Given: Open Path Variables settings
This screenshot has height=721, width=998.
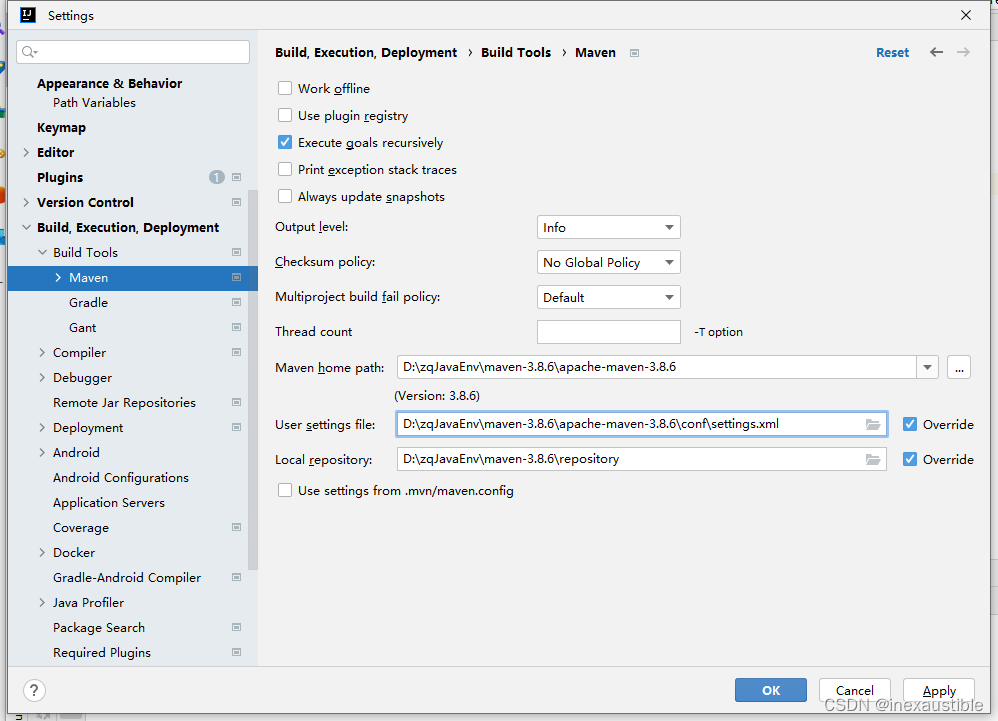Looking at the screenshot, I should (94, 102).
